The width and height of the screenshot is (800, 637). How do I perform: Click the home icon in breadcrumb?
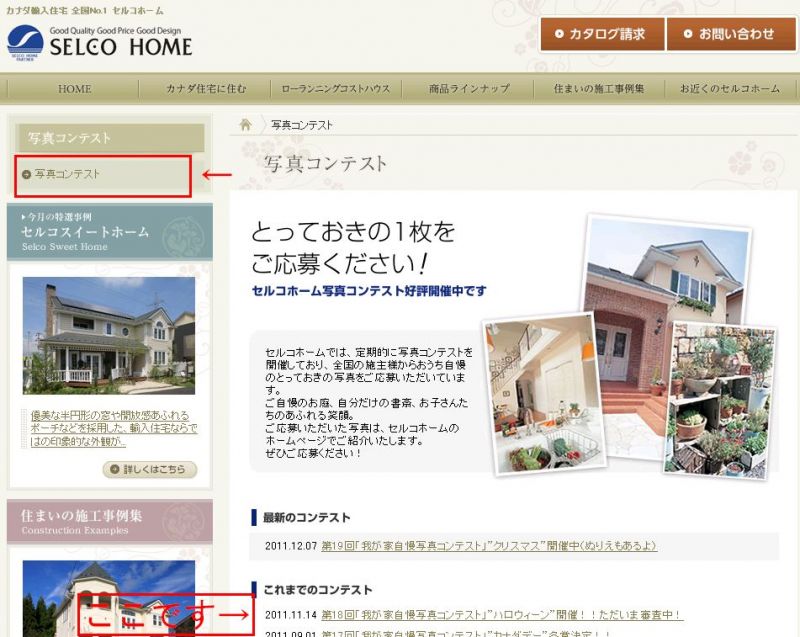tap(245, 124)
